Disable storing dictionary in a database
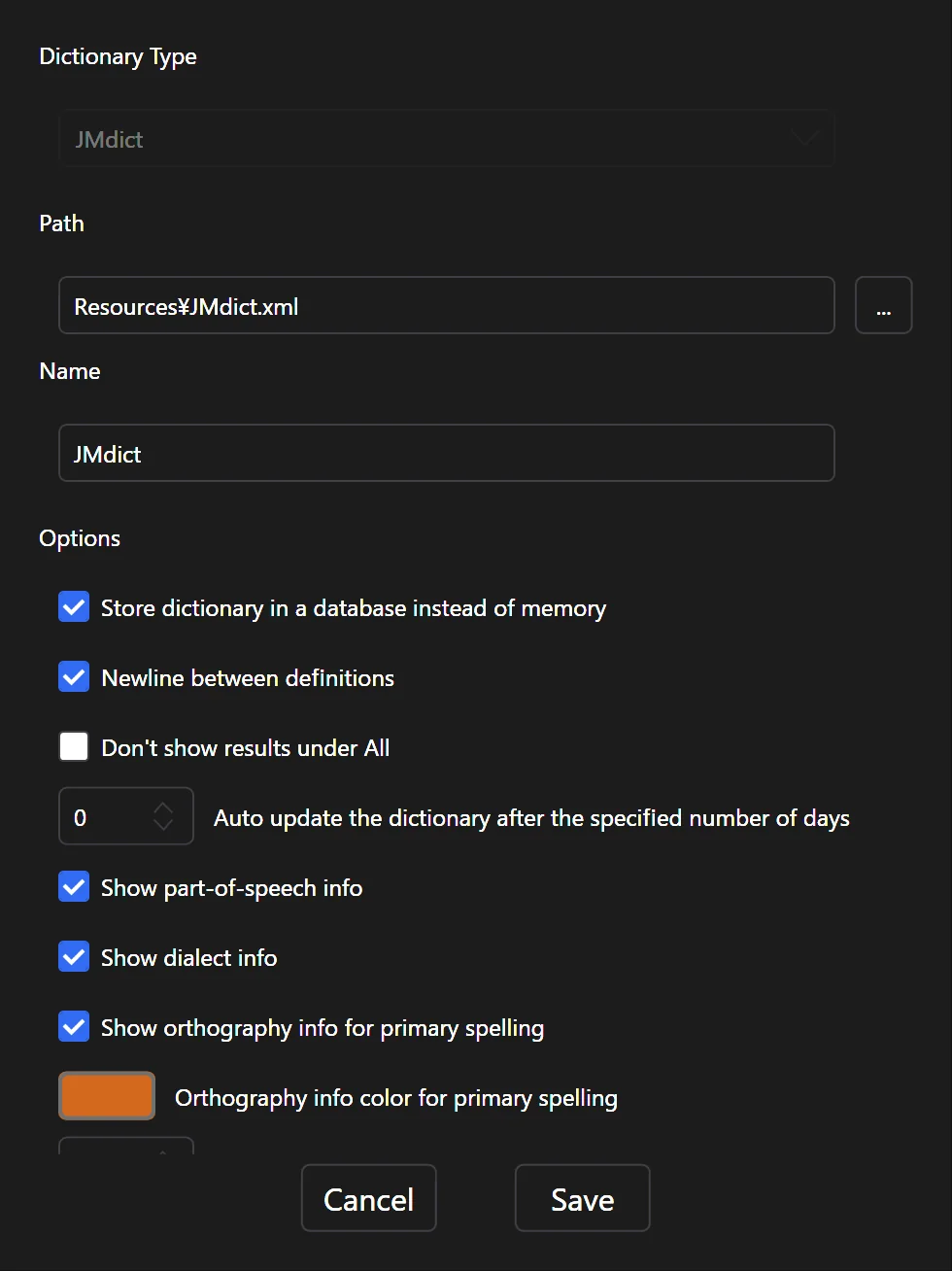Viewport: 952px width, 1271px height. click(75, 607)
